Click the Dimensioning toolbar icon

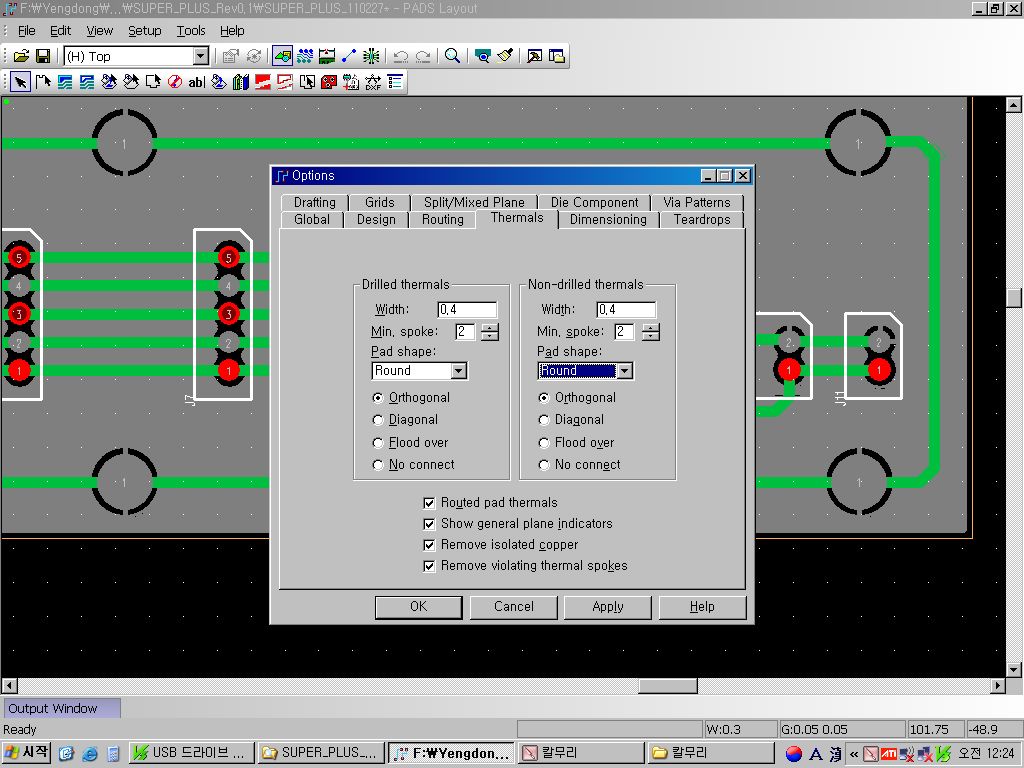click(x=327, y=56)
